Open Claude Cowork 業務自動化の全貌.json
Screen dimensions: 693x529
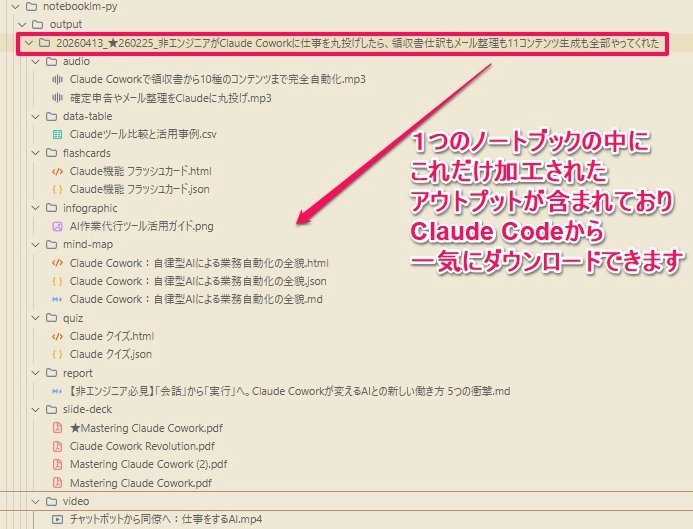pyautogui.click(x=198, y=281)
